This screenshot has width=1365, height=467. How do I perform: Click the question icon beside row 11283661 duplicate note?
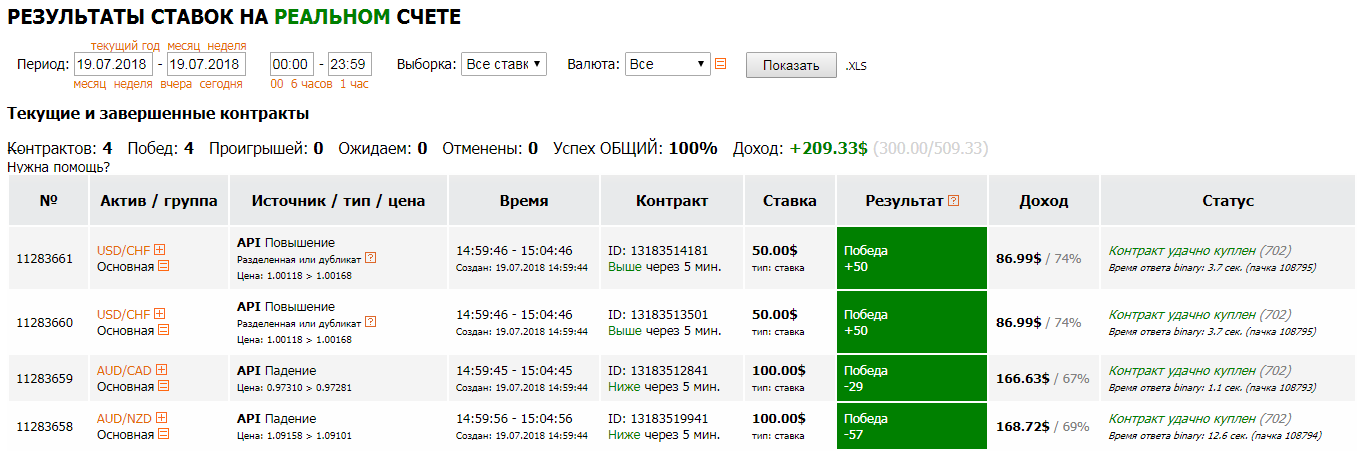[371, 258]
